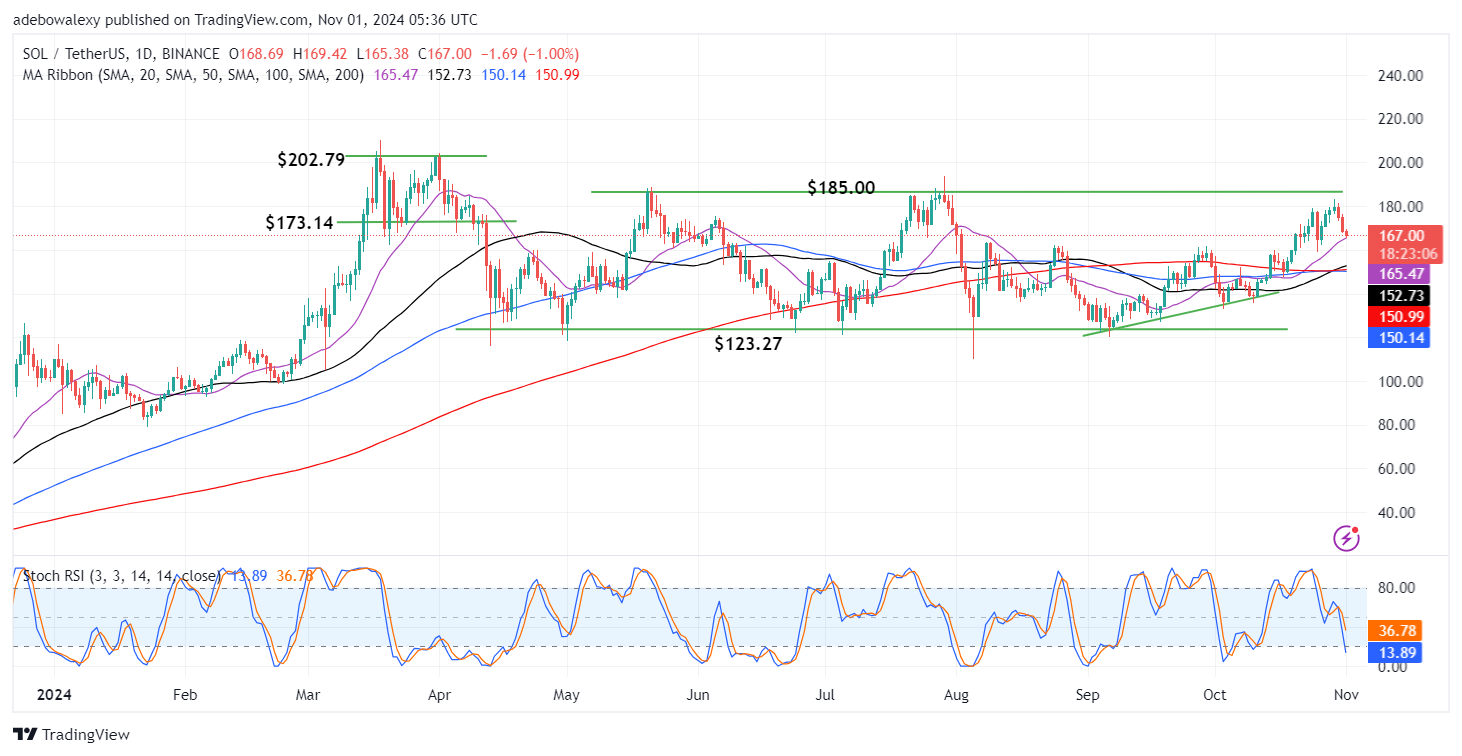Click the SMA 200 value 150.99 in legend

point(557,75)
